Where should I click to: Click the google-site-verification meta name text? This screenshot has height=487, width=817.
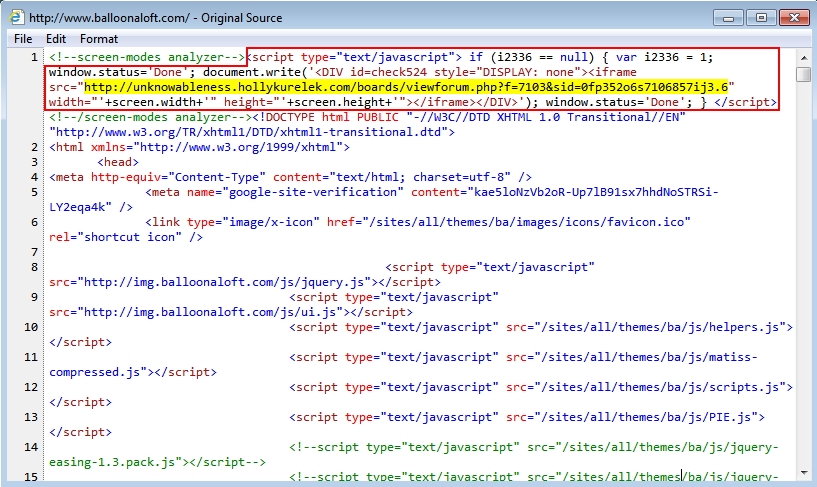315,192
